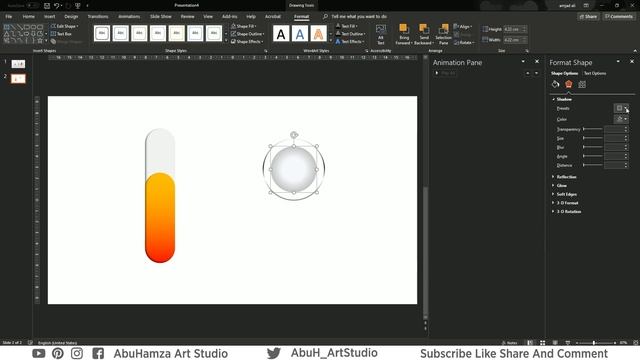Open the Size & Properties tab icon
The image size is (640, 360).
[x=582, y=84]
